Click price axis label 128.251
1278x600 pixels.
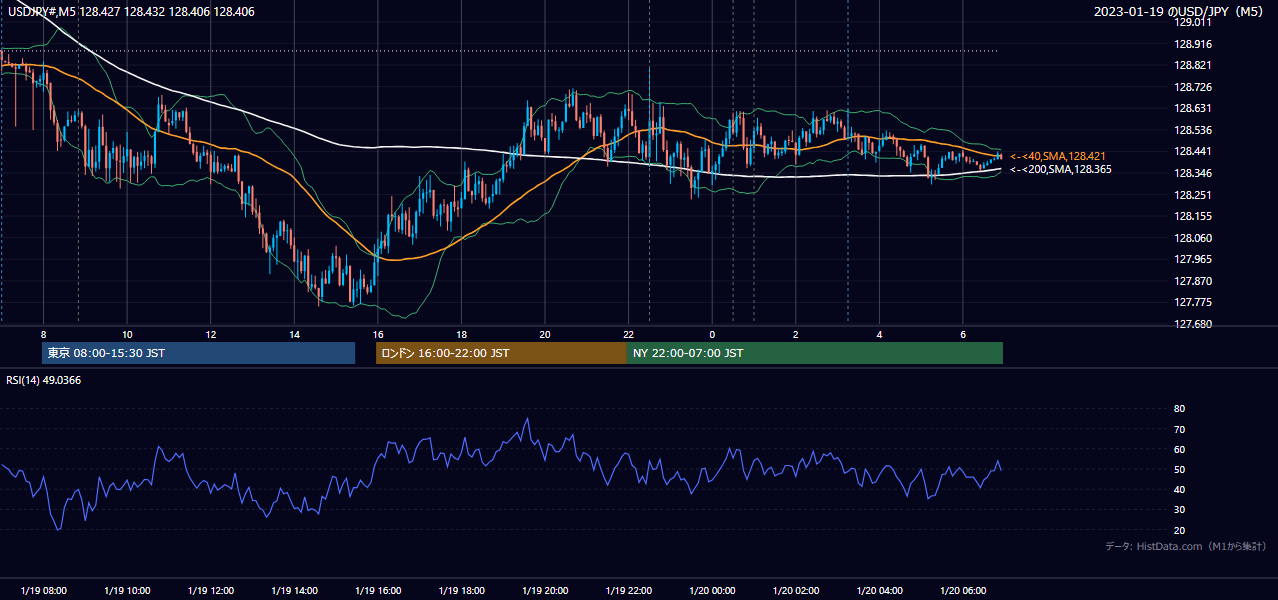tap(1192, 195)
